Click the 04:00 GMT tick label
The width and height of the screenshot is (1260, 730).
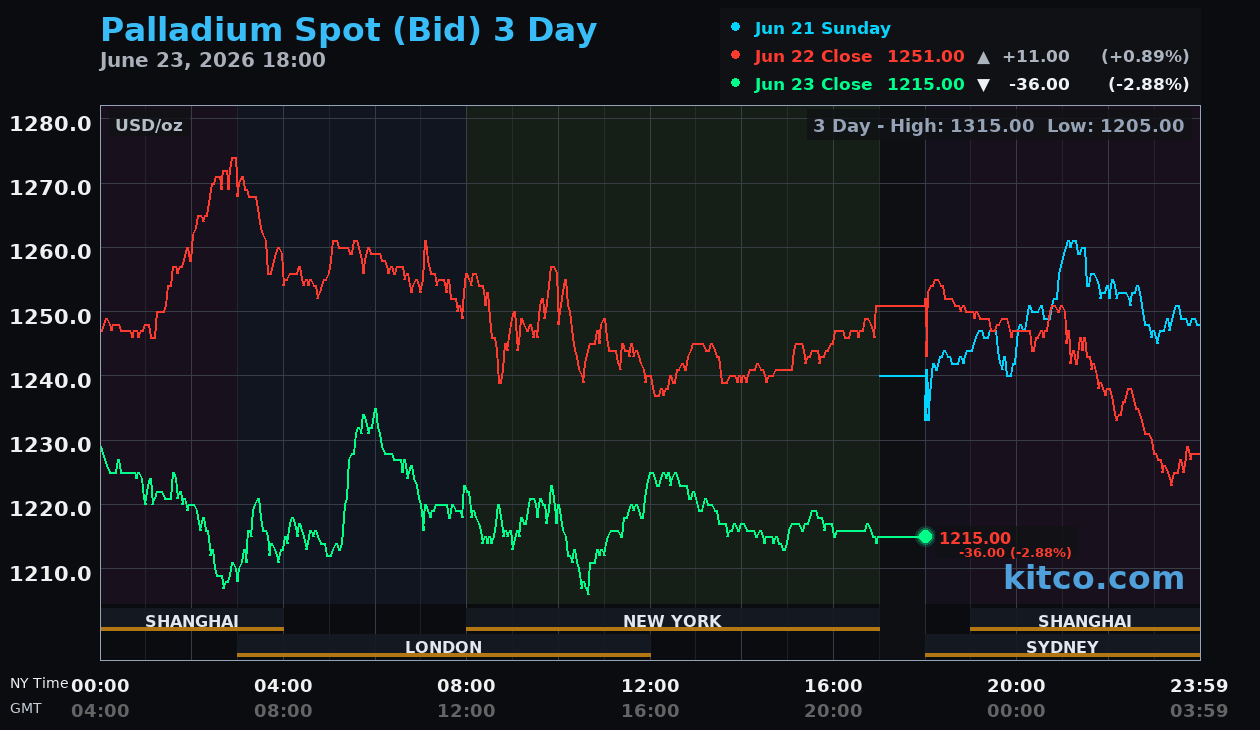coord(100,711)
